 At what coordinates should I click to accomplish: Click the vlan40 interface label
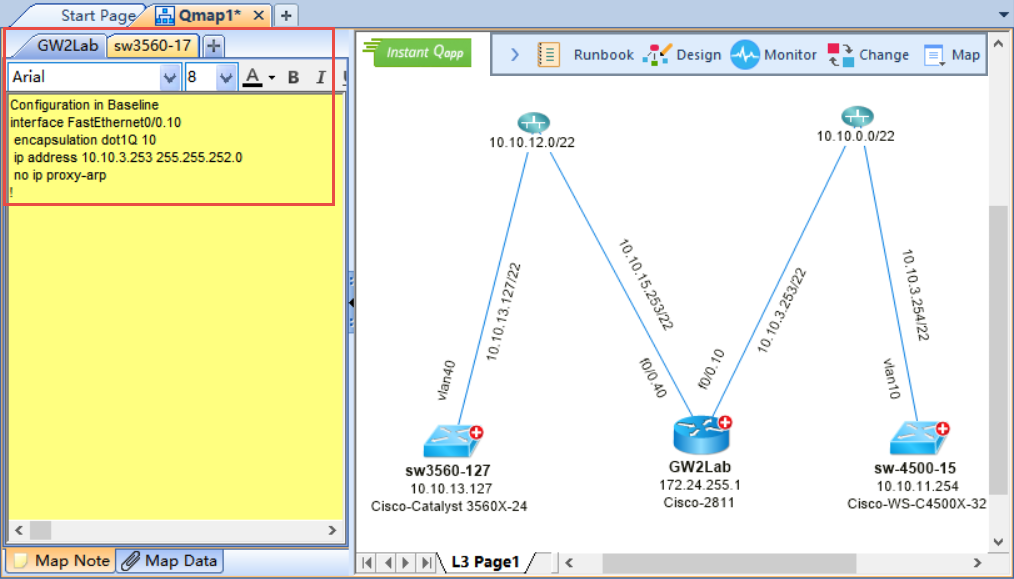[x=446, y=380]
